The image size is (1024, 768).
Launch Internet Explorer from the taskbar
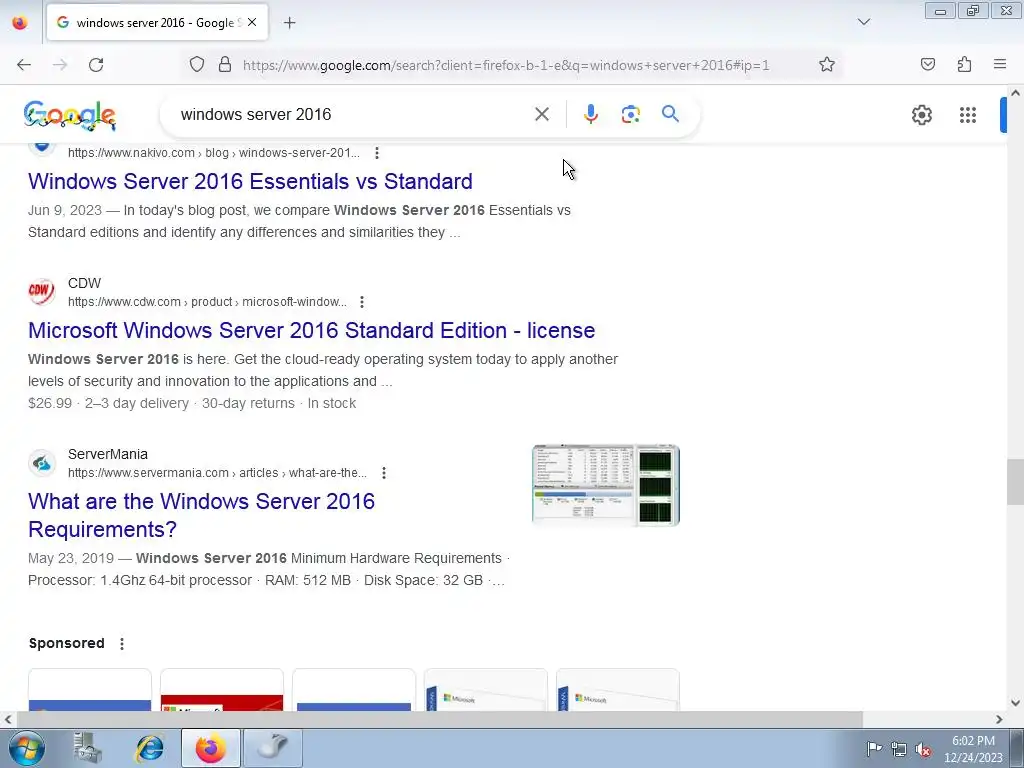pos(149,748)
